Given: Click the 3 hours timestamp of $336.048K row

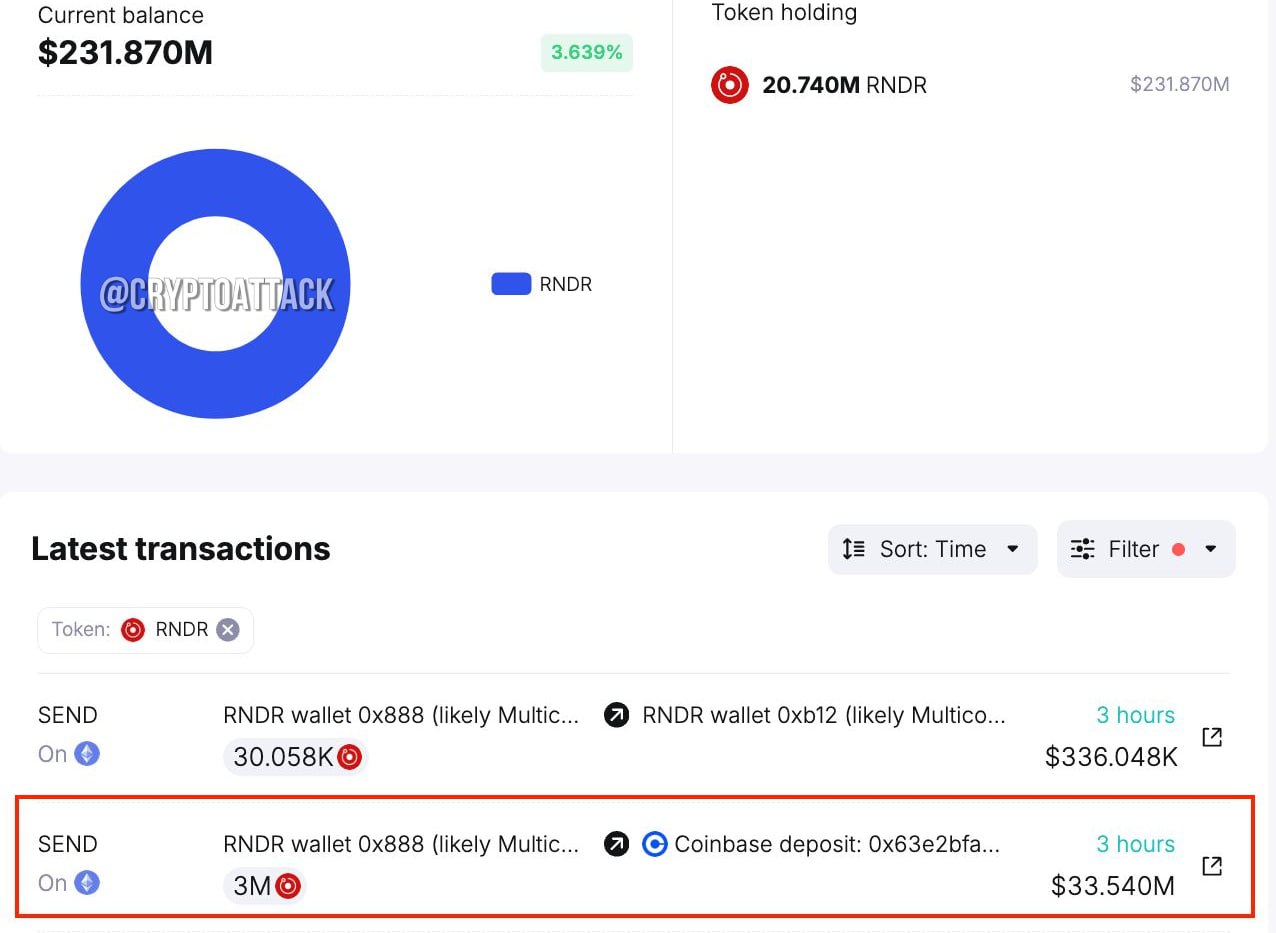Looking at the screenshot, I should (1135, 715).
